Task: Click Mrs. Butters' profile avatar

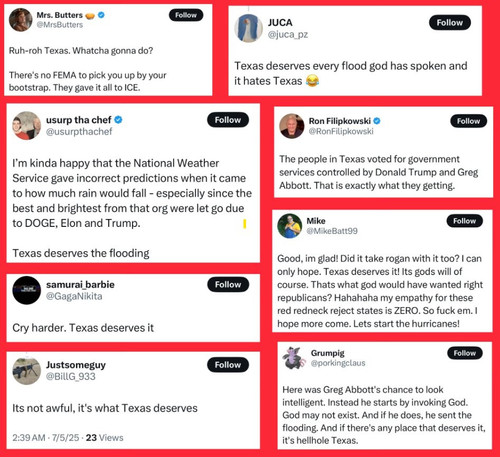Action: pyautogui.click(x=20, y=20)
